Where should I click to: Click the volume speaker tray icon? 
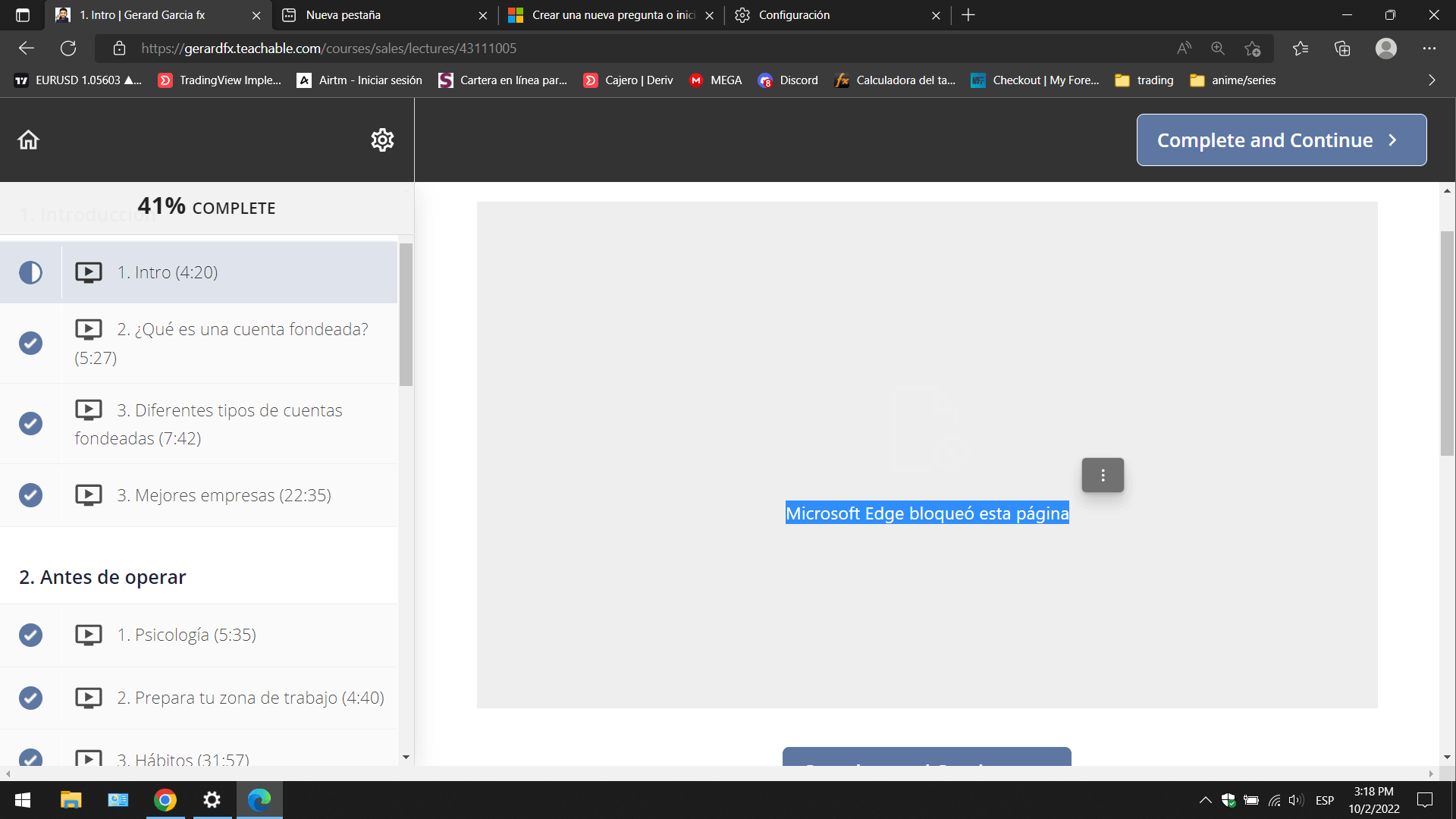coord(1296,800)
